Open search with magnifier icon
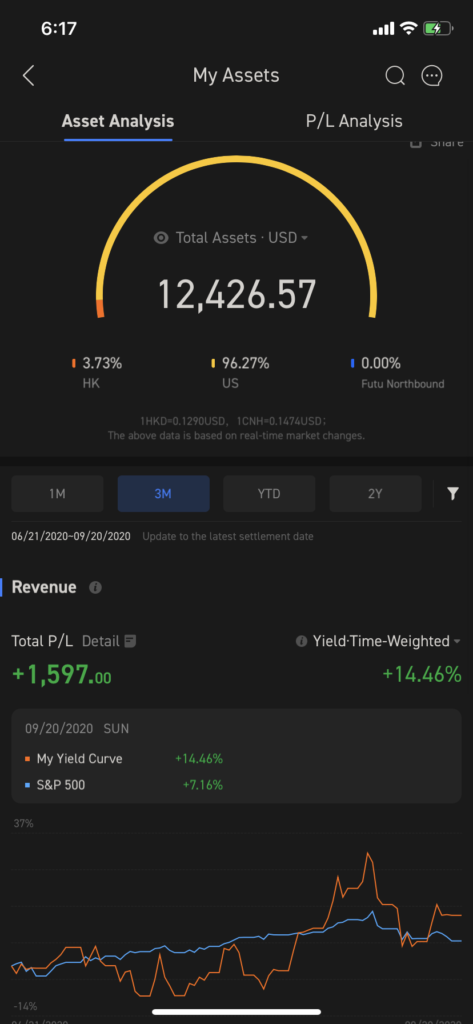The height and width of the screenshot is (1024, 473). (x=395, y=76)
